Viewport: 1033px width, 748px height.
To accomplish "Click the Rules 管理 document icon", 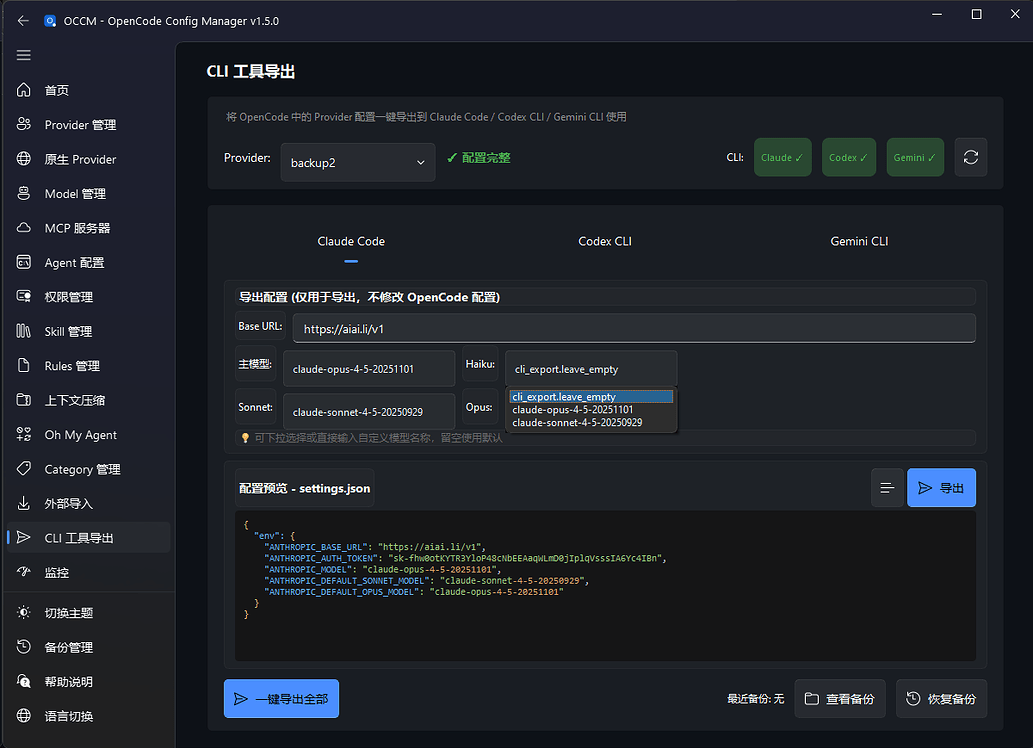I will [x=24, y=365].
